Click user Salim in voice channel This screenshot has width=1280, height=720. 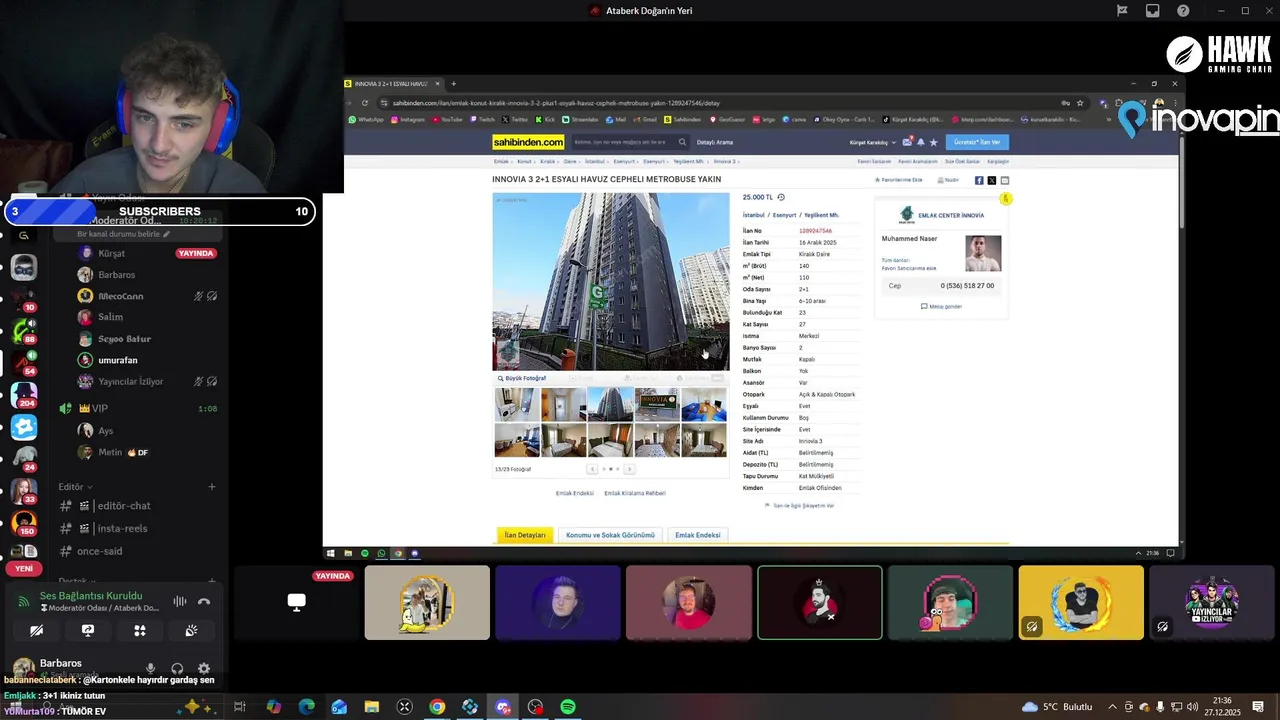pyautogui.click(x=110, y=317)
